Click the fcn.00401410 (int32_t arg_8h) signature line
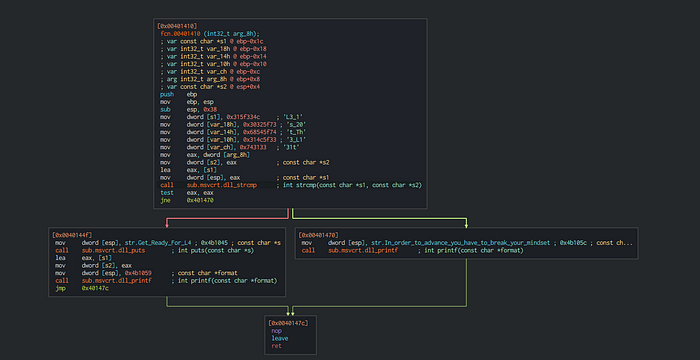Screen dimensions: 700x360 pos(210,33)
